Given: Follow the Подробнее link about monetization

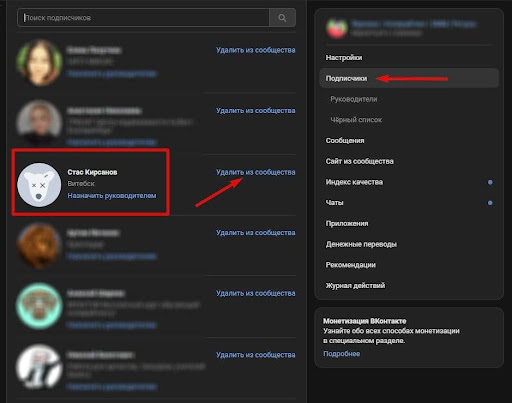Looking at the screenshot, I should [341, 354].
